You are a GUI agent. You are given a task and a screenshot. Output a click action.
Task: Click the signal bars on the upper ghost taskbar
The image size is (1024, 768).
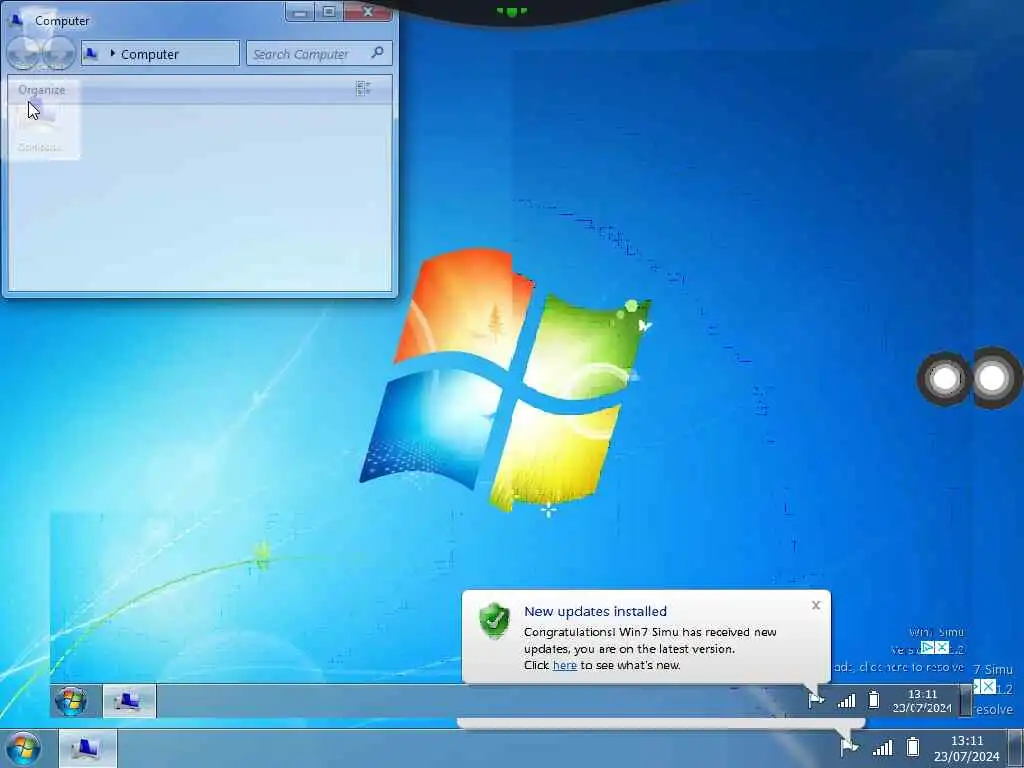tap(846, 701)
